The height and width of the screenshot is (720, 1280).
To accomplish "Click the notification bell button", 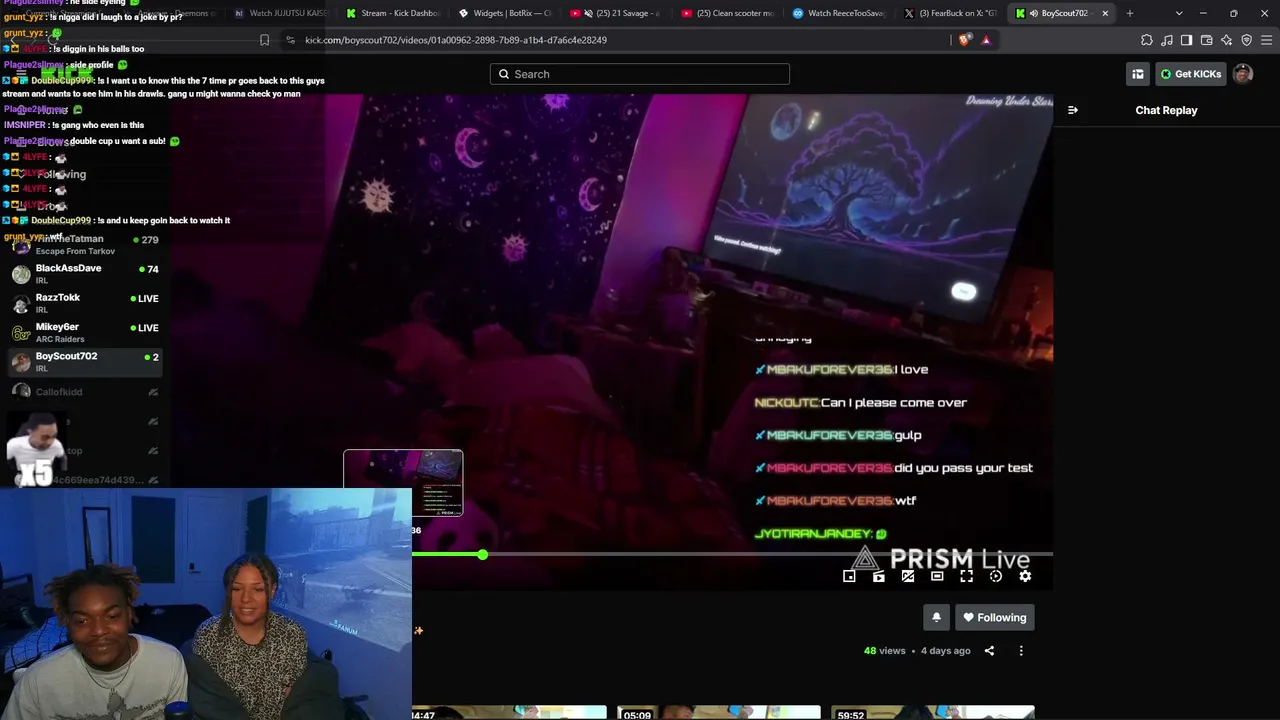I will (x=936, y=617).
